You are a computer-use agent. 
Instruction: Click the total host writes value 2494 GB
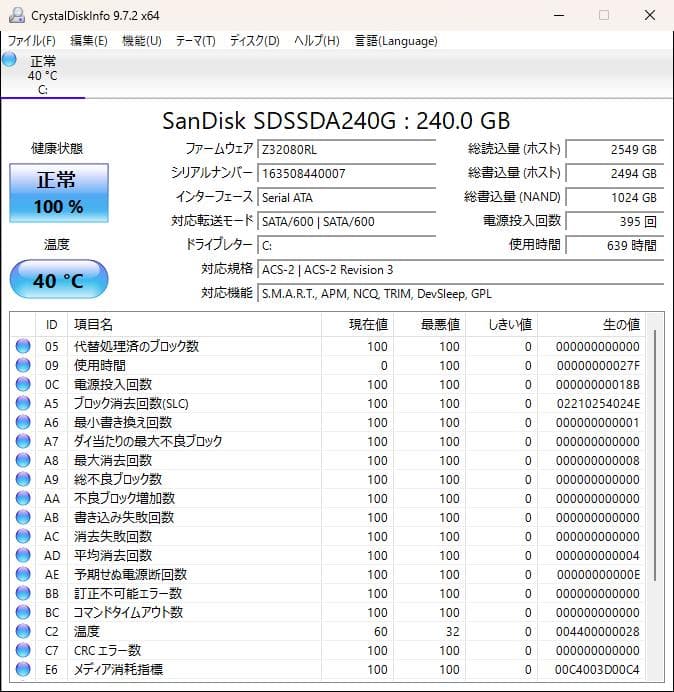point(615,173)
